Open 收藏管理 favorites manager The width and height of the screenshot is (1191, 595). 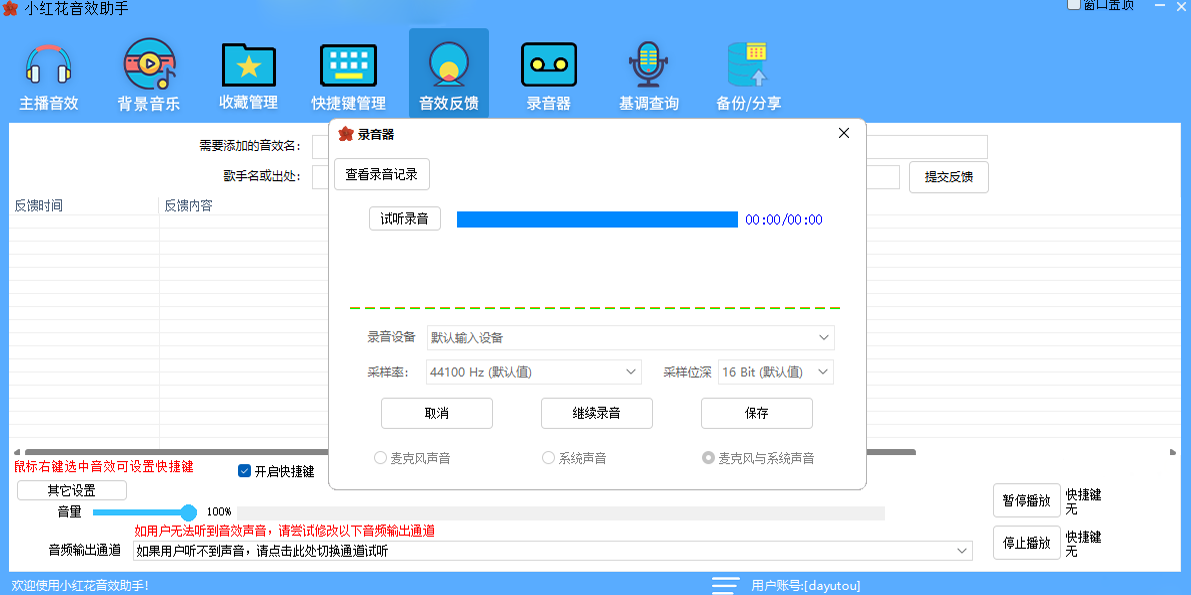(x=247, y=72)
